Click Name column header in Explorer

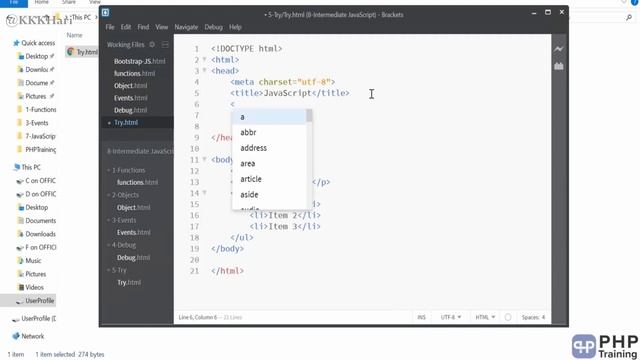click(74, 35)
